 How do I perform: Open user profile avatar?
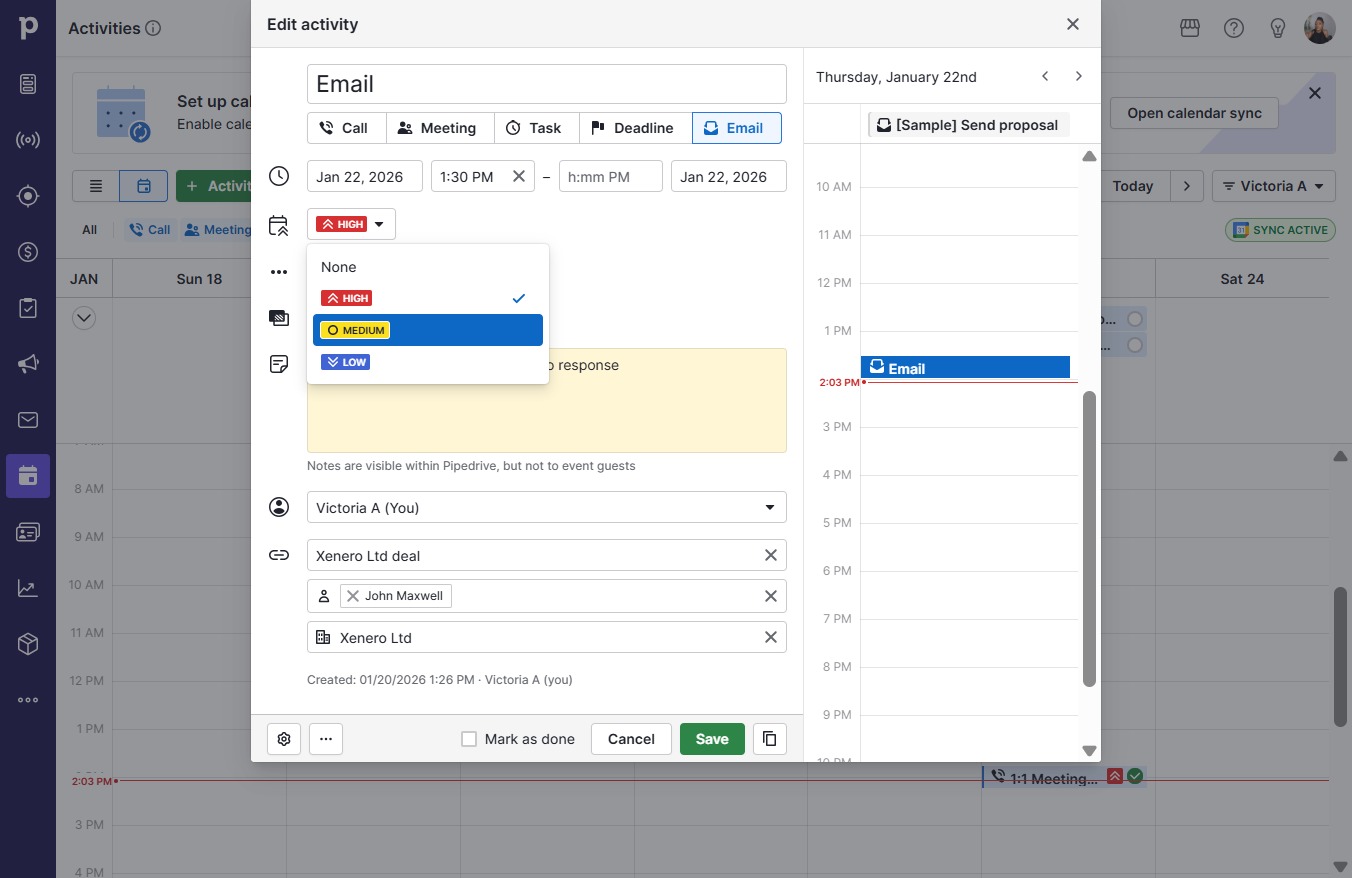pos(1320,28)
